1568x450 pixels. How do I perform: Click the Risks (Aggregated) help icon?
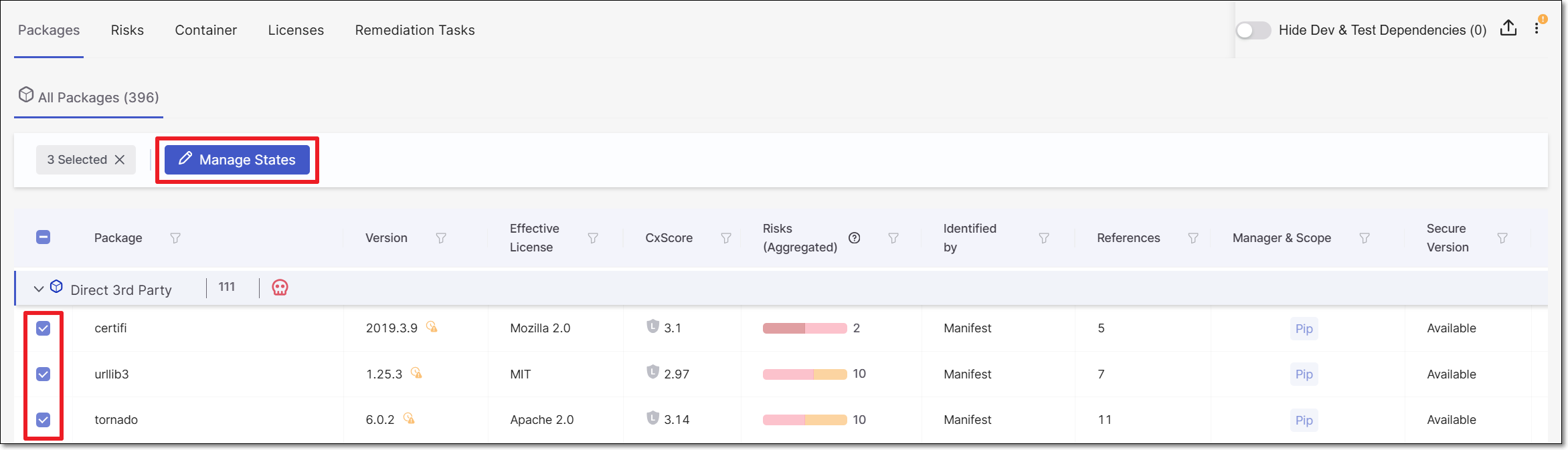[x=855, y=238]
